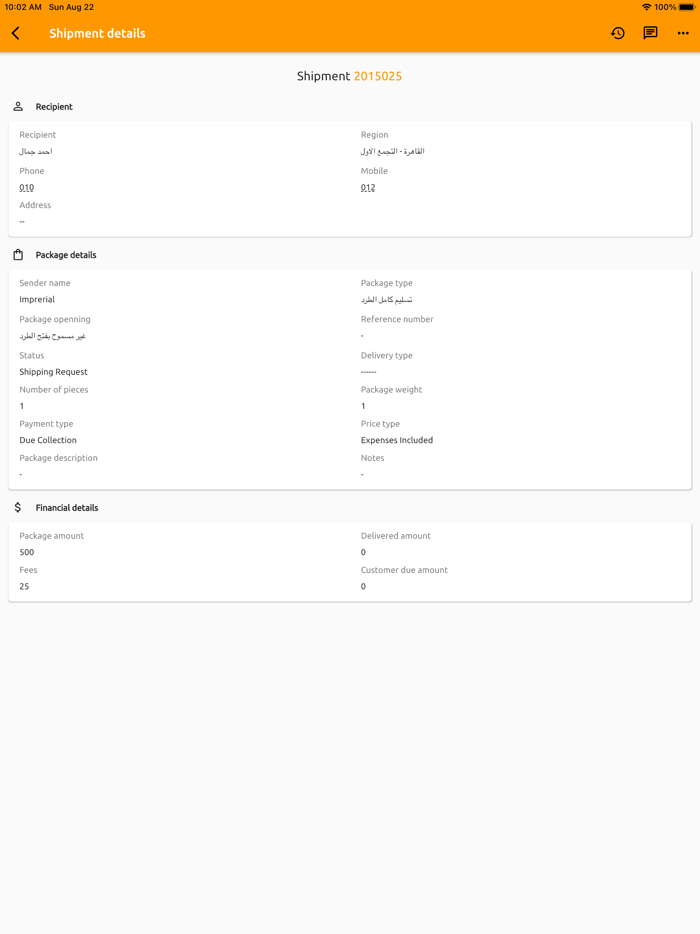Select the Imprerial sender name
700x934 pixels.
pos(37,299)
